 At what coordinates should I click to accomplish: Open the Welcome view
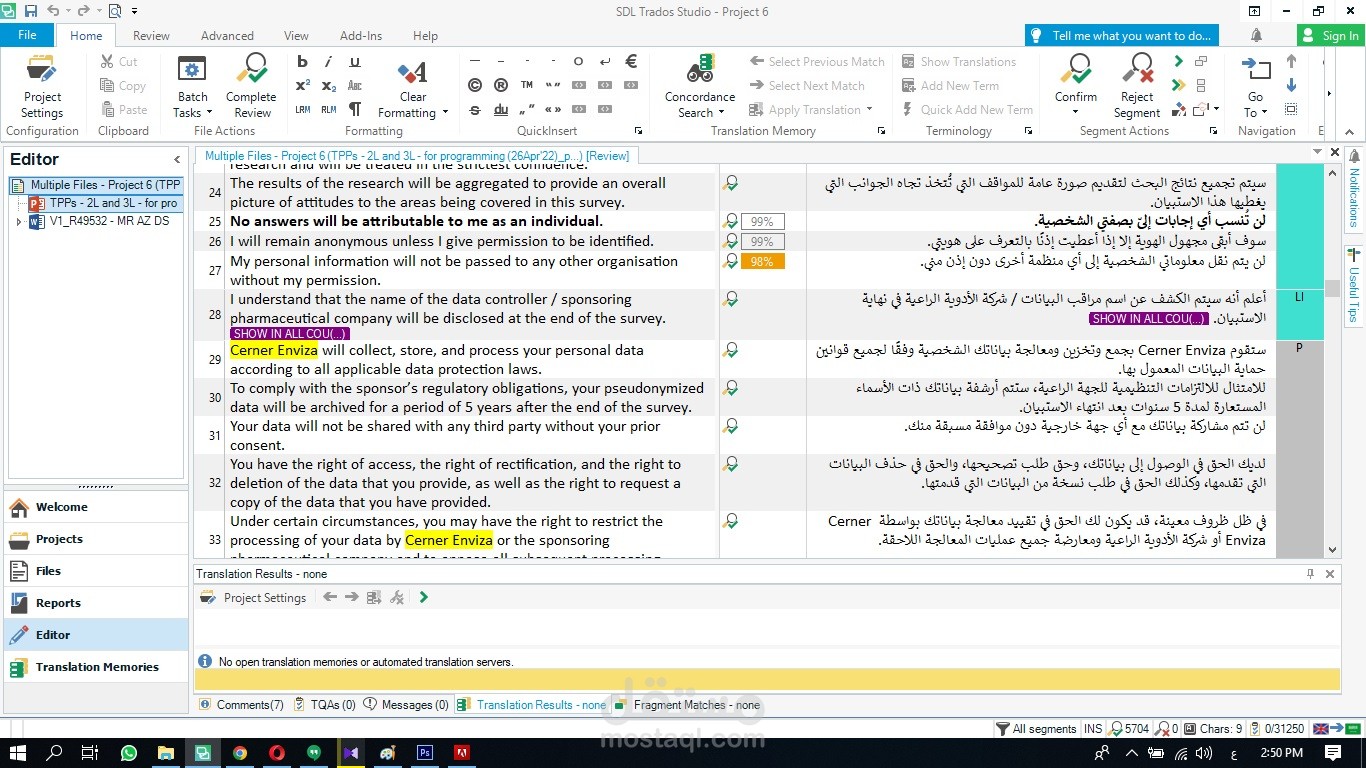pos(96,507)
